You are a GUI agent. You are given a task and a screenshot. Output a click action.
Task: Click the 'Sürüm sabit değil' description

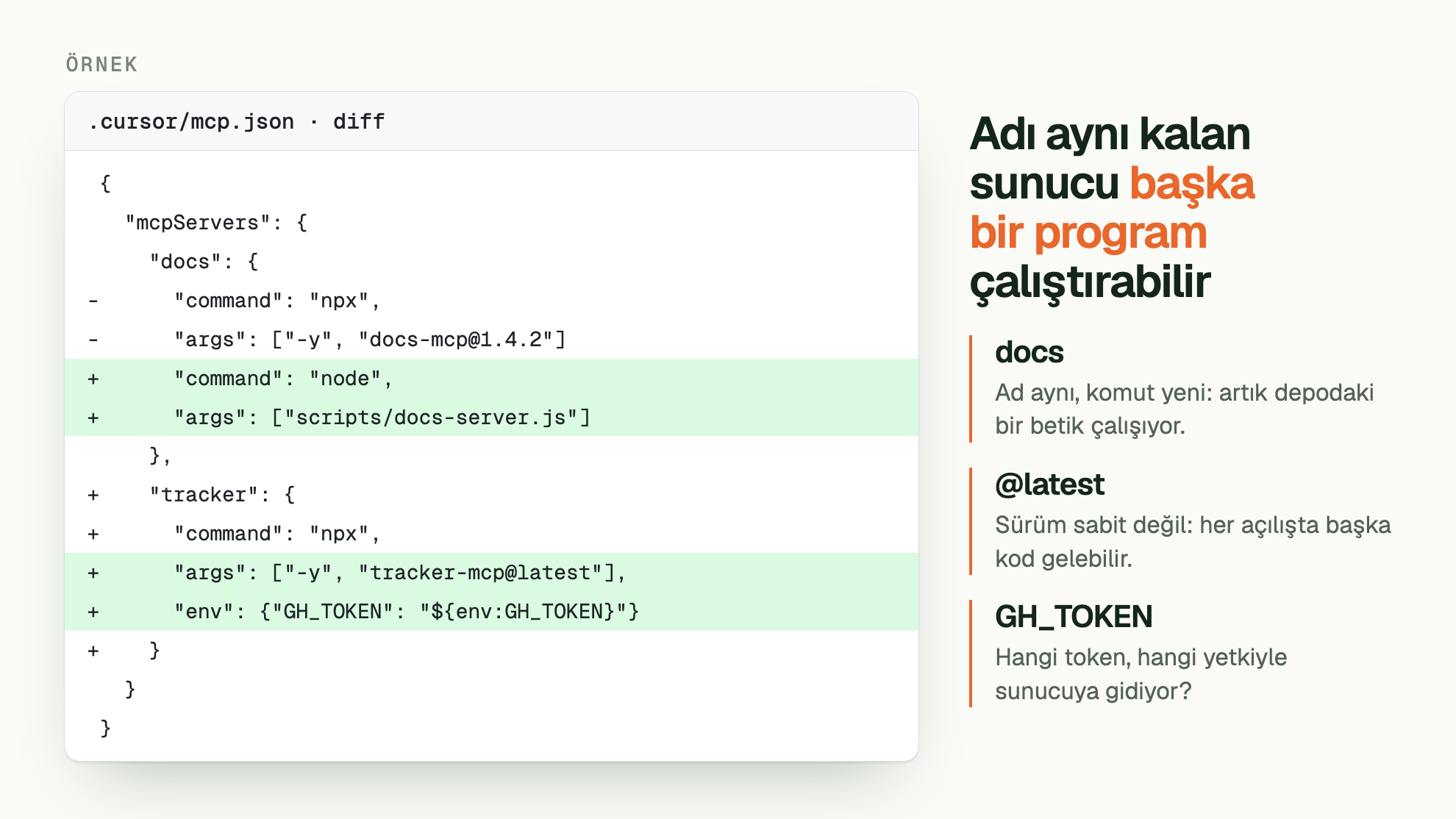(1193, 541)
